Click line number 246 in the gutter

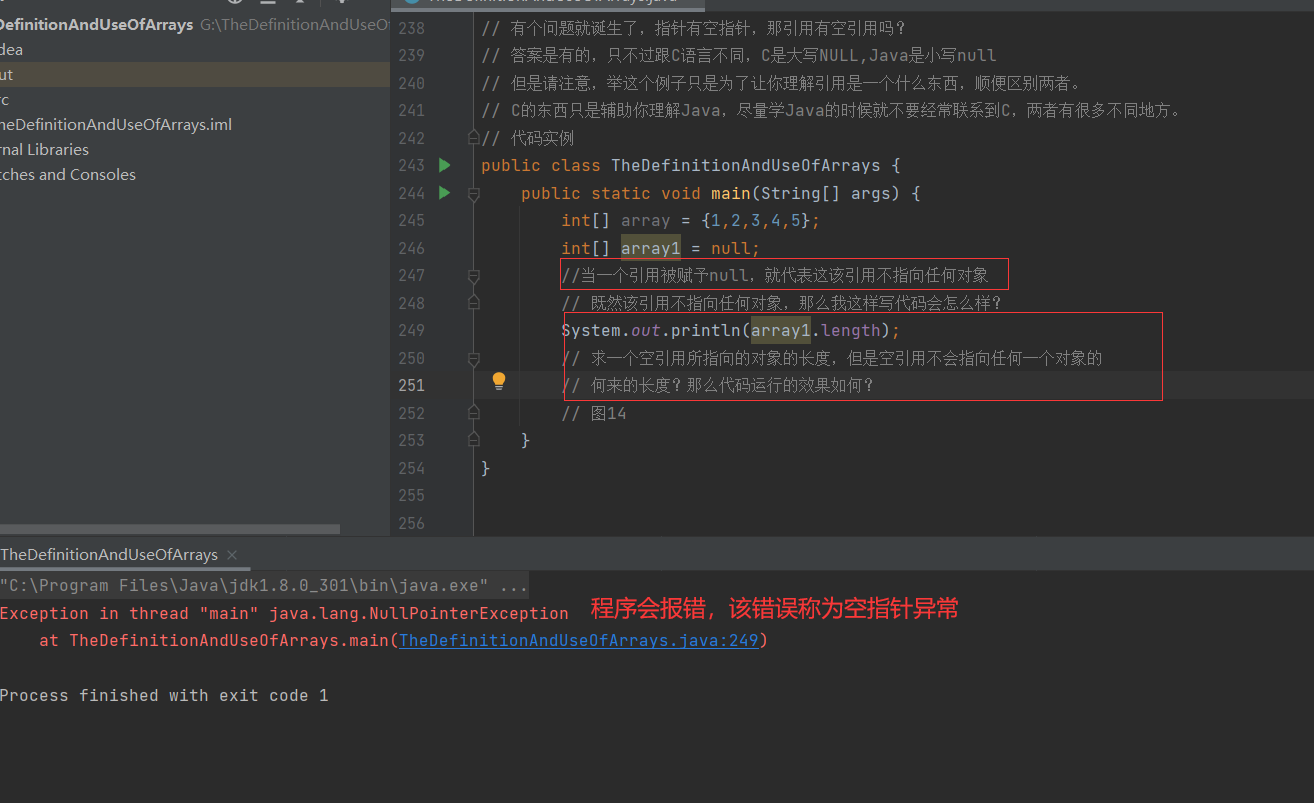click(x=411, y=248)
